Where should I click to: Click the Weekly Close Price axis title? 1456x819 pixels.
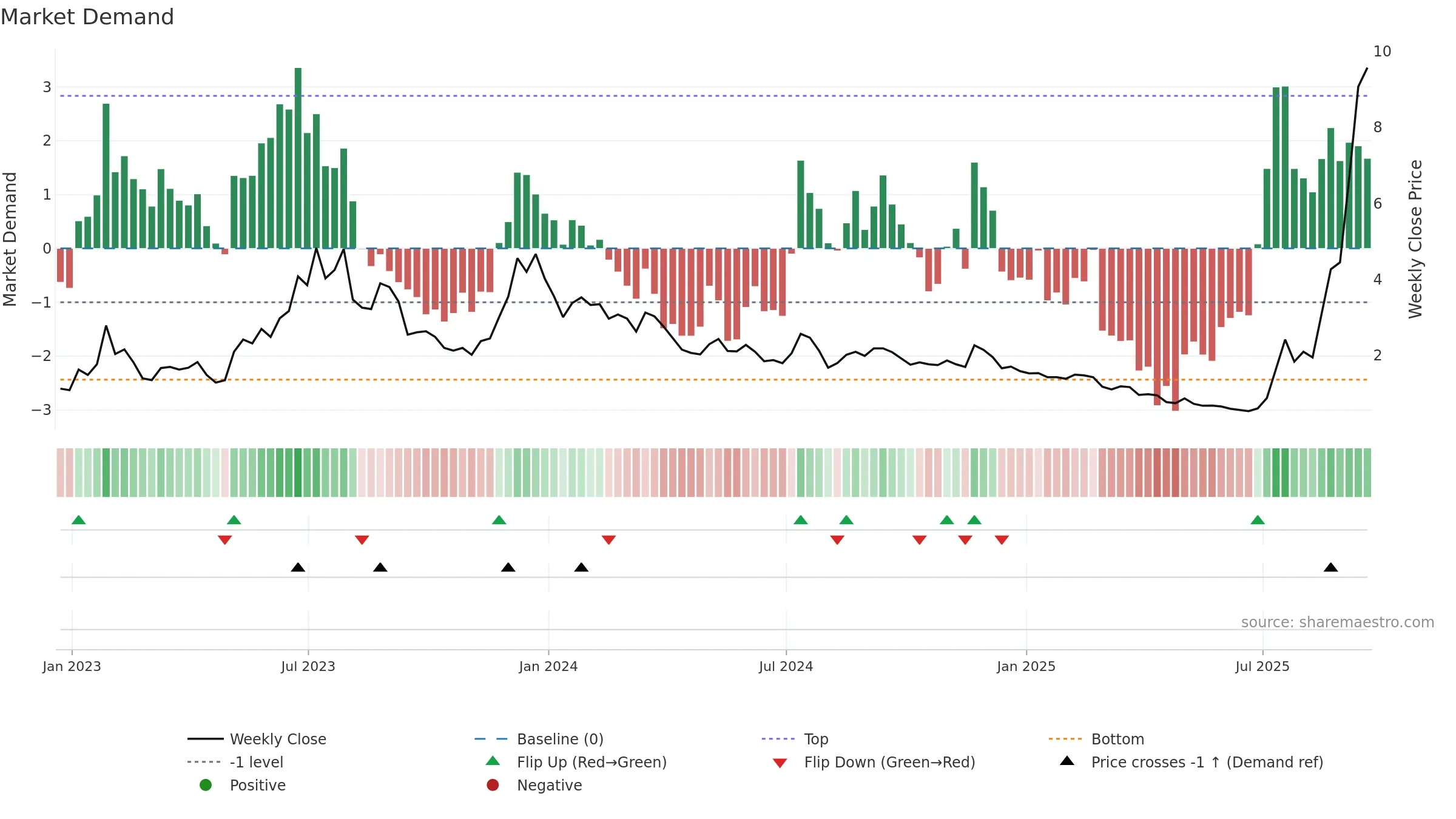[x=1415, y=239]
